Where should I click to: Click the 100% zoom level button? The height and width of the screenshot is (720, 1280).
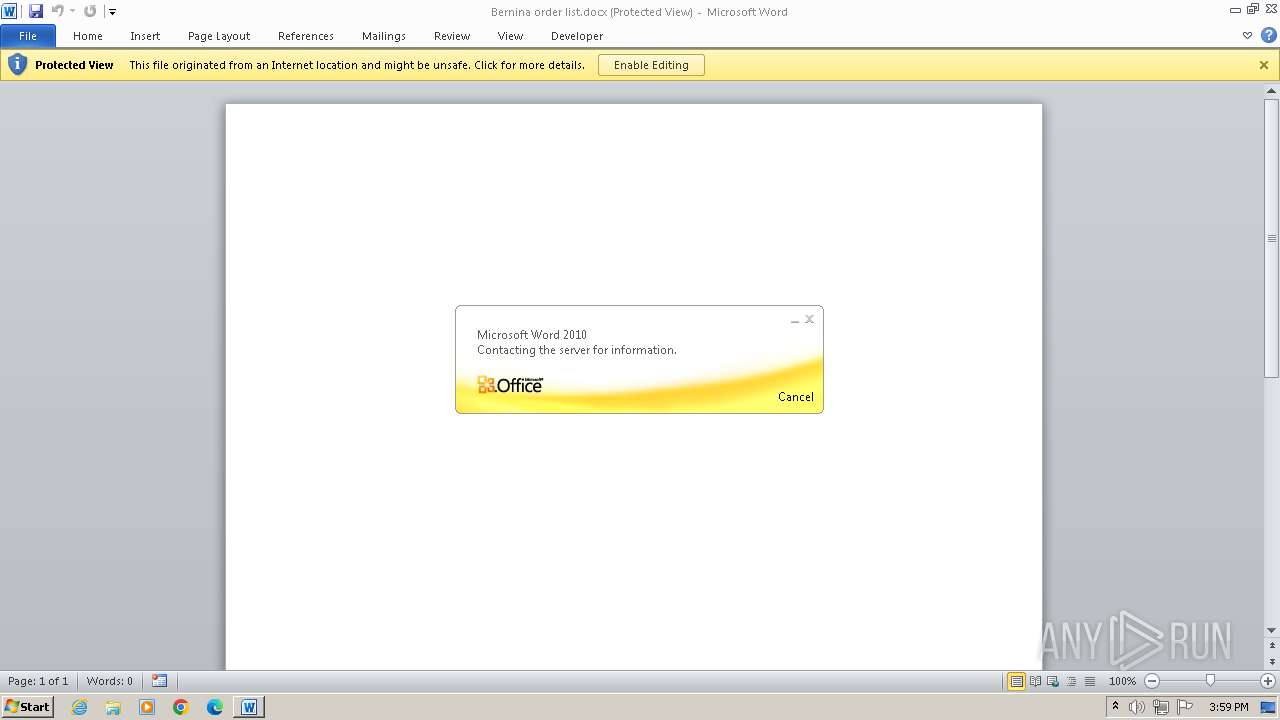tap(1122, 681)
